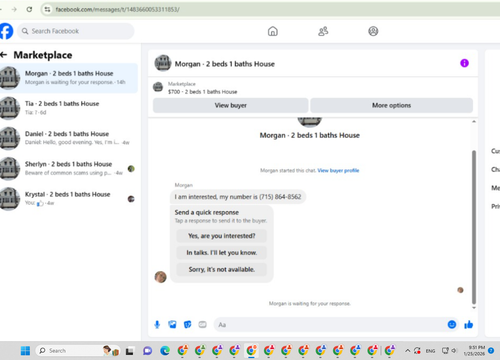The image size is (500, 360).
Task: Click the Search Facebook field
Action: 76,31
